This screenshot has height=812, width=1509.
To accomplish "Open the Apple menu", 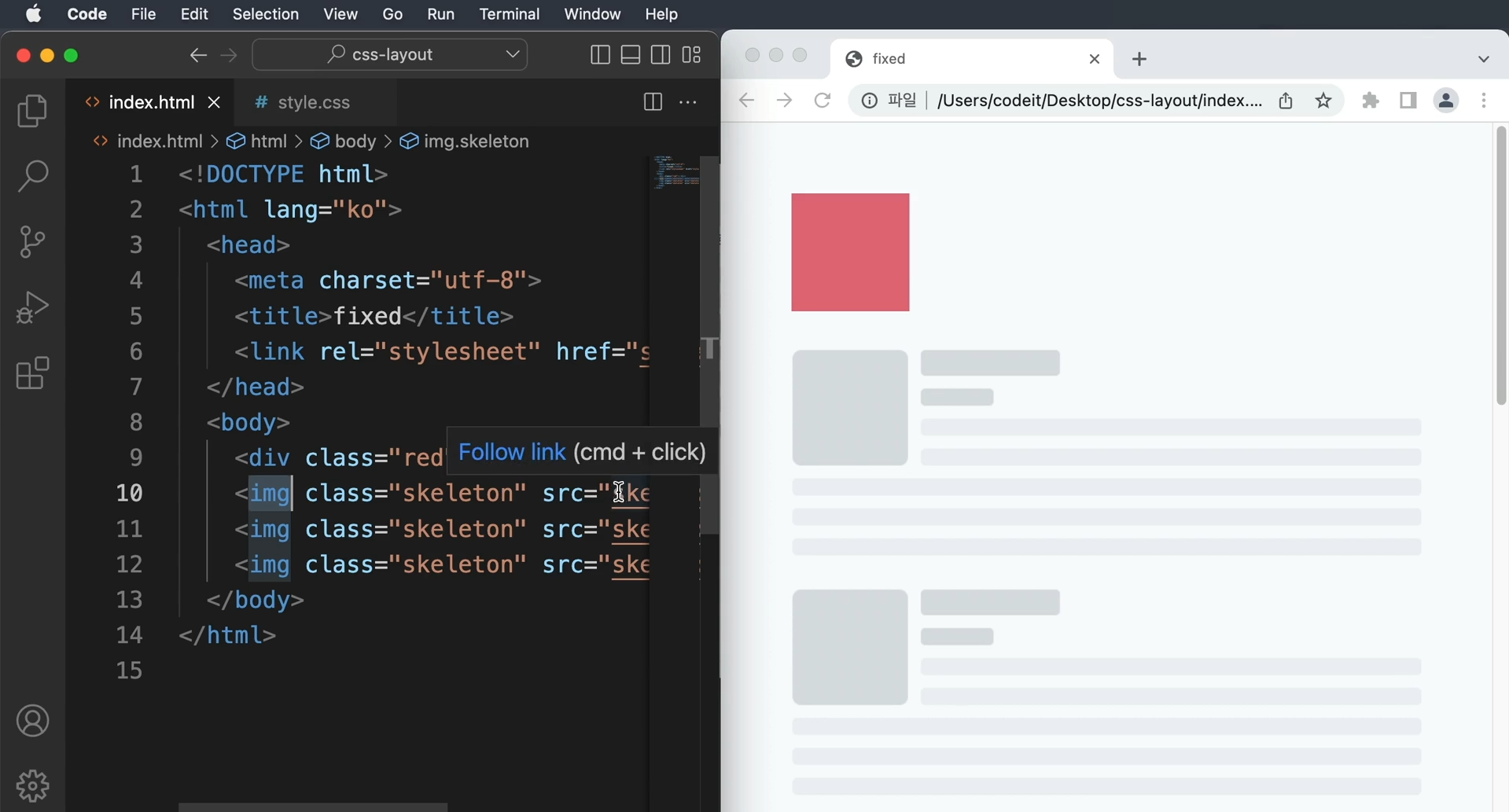I will [x=34, y=14].
